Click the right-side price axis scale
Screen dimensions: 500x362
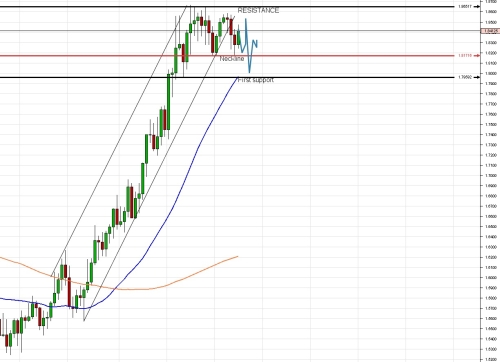pos(490,181)
